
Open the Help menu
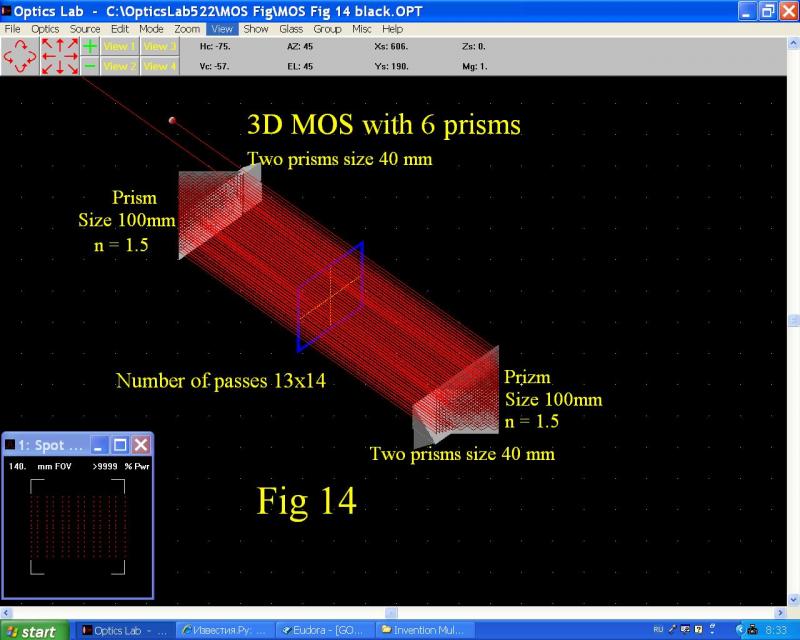392,29
